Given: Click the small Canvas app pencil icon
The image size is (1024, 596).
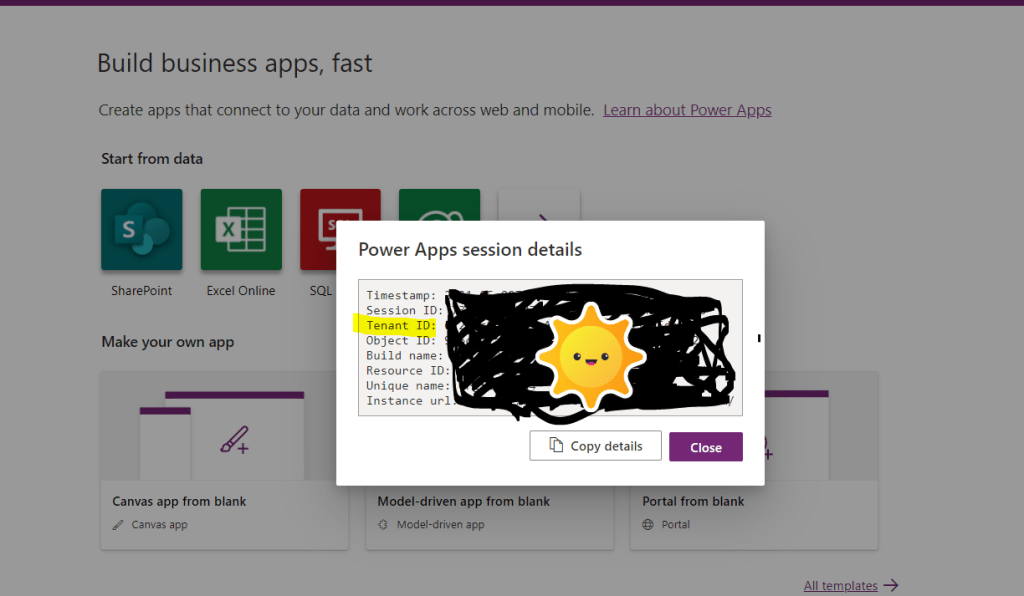Looking at the screenshot, I should coord(119,525).
